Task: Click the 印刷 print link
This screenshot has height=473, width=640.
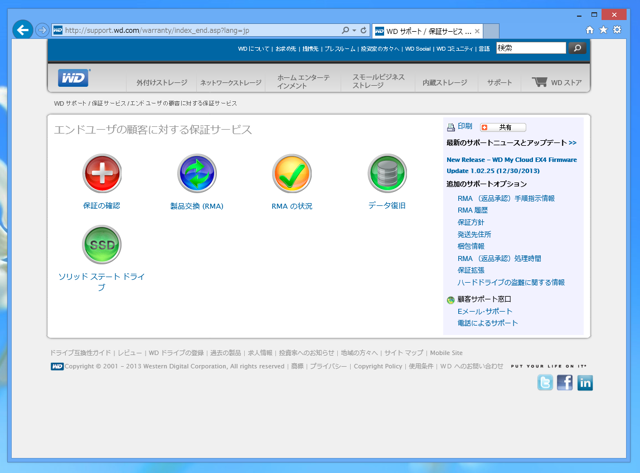Action: (x=464, y=126)
